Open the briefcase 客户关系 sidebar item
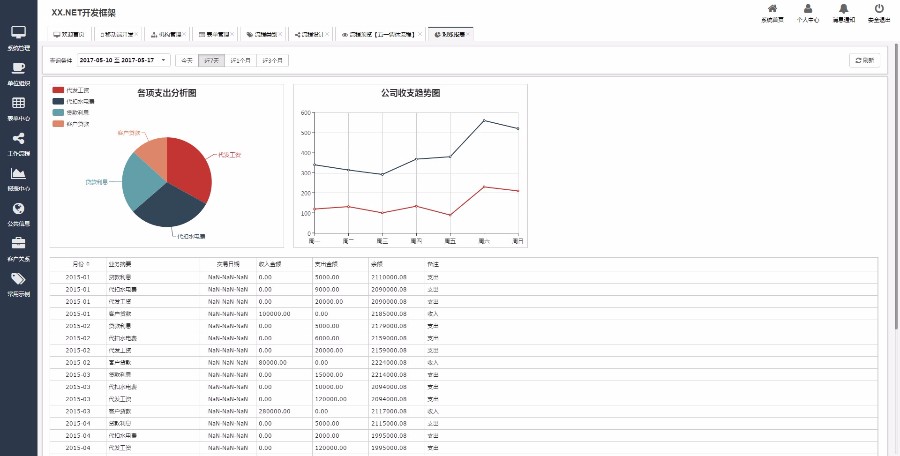Screen dimensions: 900x456 click(18, 249)
